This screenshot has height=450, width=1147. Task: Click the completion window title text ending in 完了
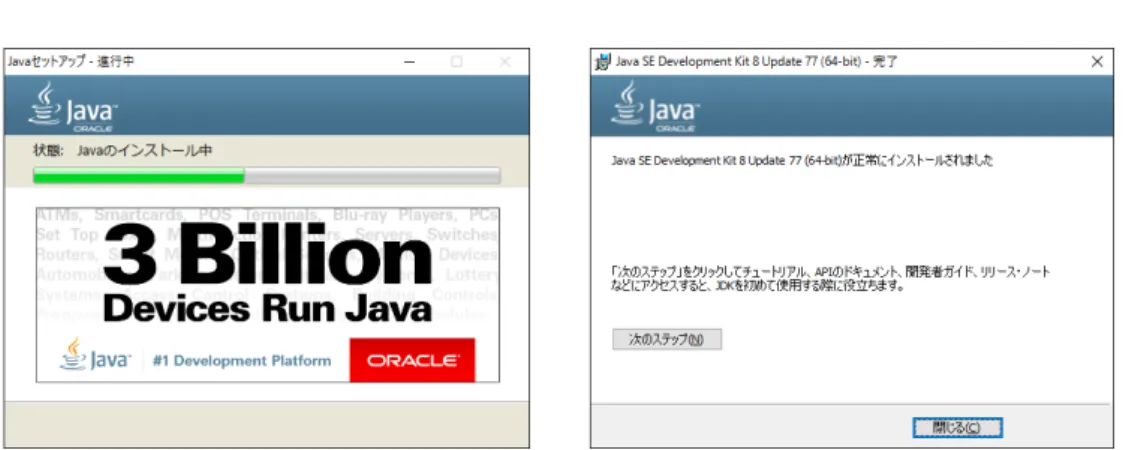[x=756, y=62]
